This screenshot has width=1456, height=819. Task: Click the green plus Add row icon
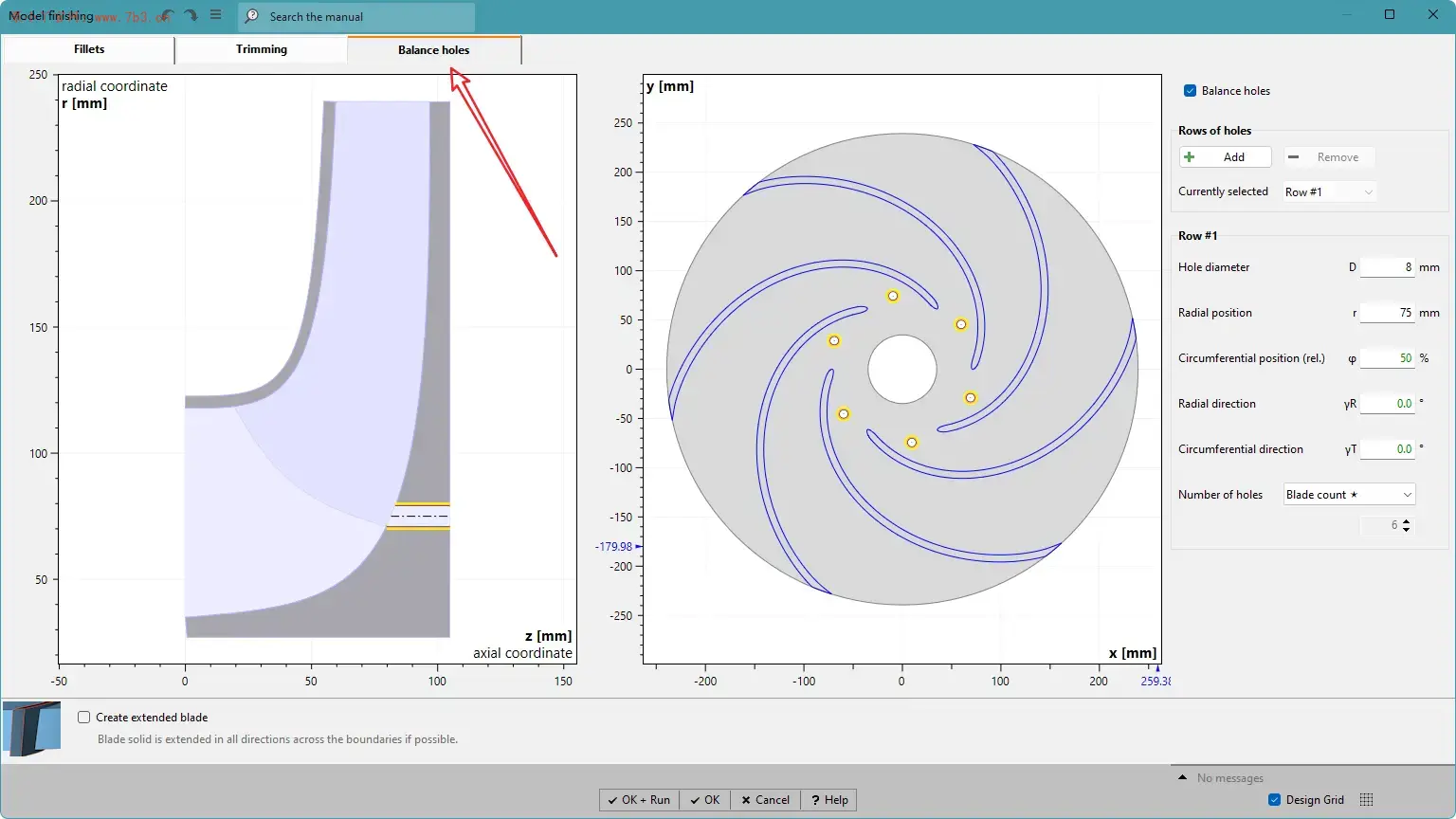coord(1189,157)
